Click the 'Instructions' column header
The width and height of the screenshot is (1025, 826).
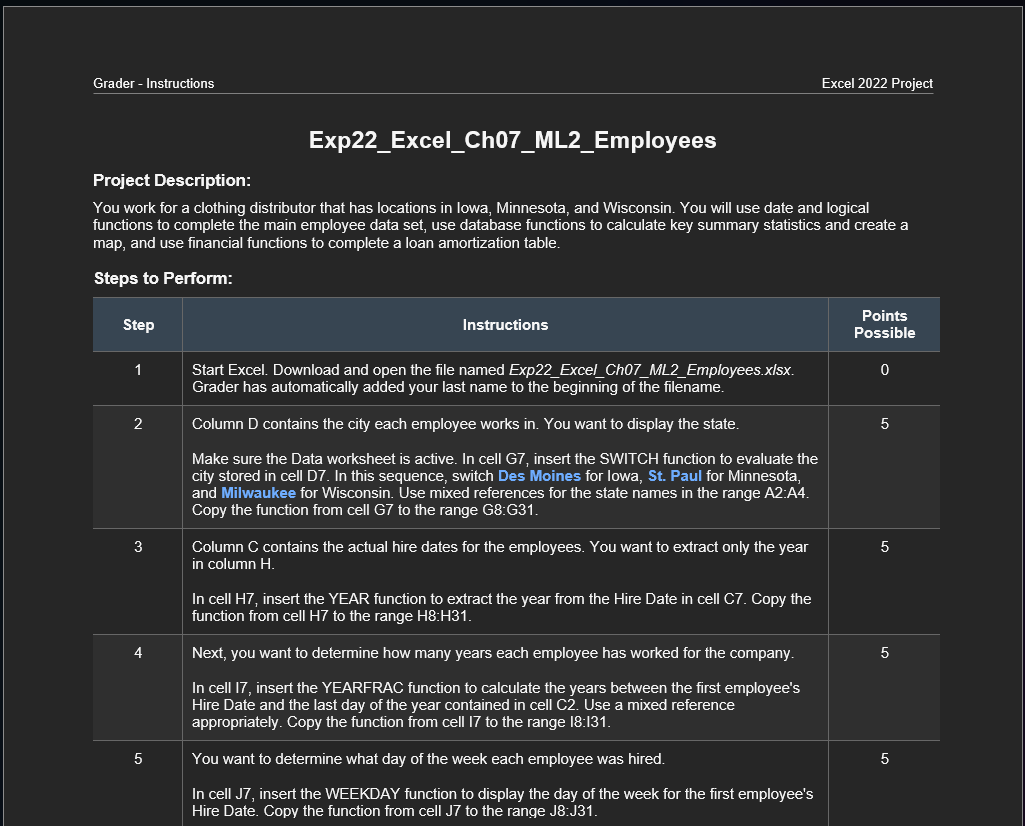[x=505, y=325]
